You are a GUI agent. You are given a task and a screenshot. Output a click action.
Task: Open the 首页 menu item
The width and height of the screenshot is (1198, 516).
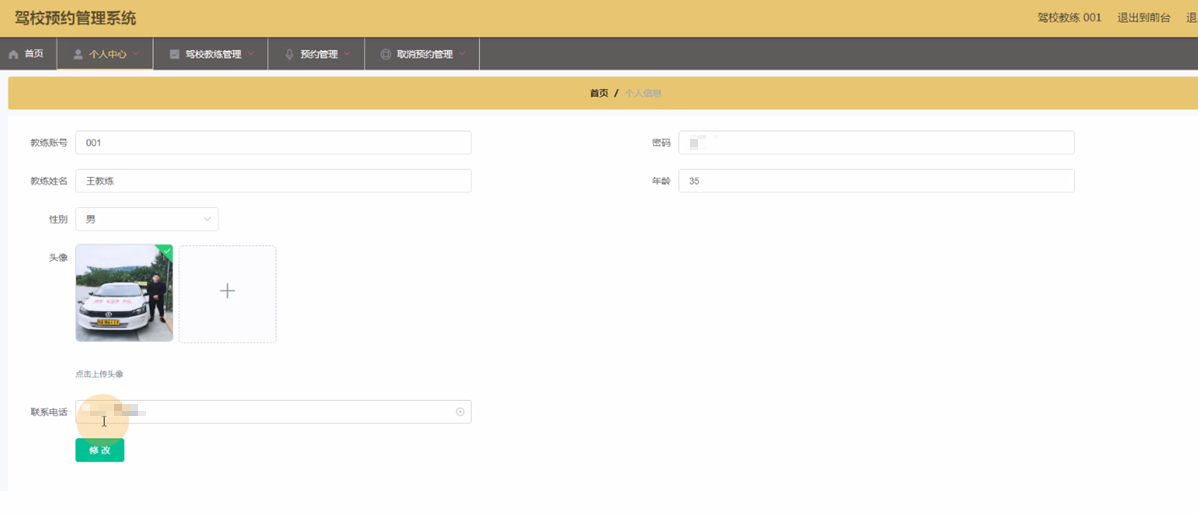[x=28, y=54]
